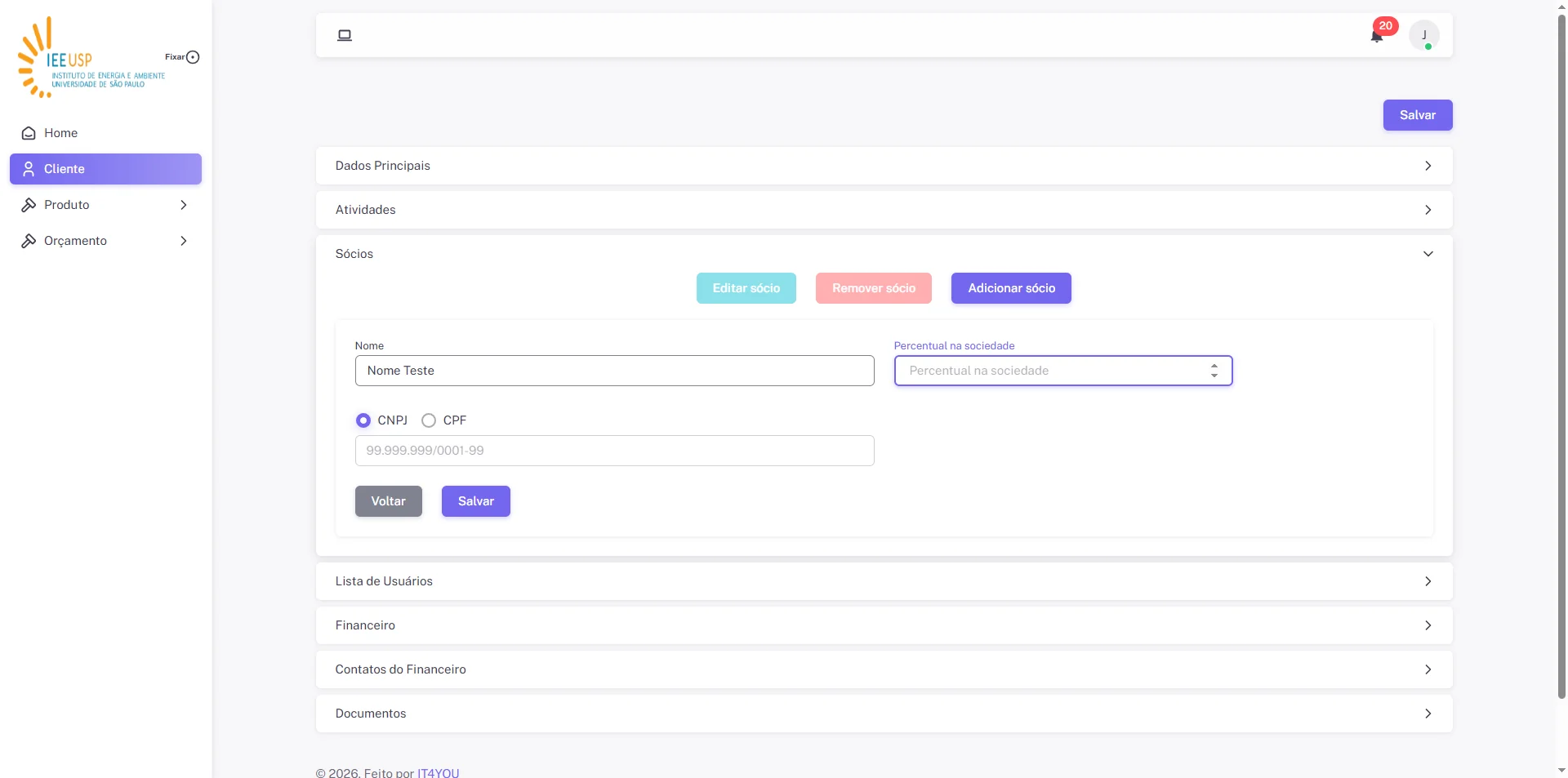Expand the Atividades section

pyautogui.click(x=884, y=210)
